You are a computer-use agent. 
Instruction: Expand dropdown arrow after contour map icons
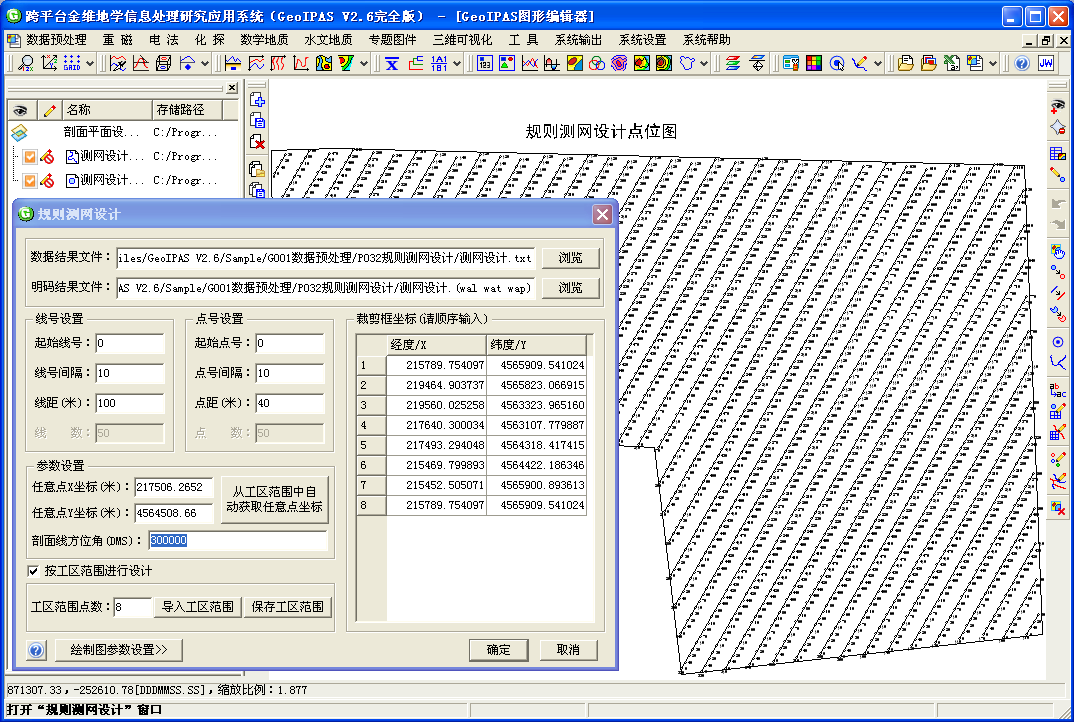[x=364, y=64]
